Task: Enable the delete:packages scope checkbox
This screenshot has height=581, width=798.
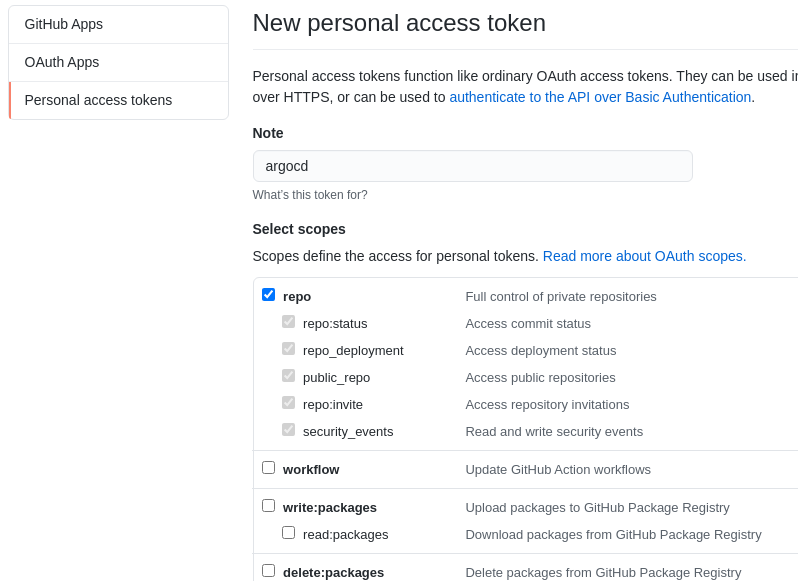Action: 268,571
